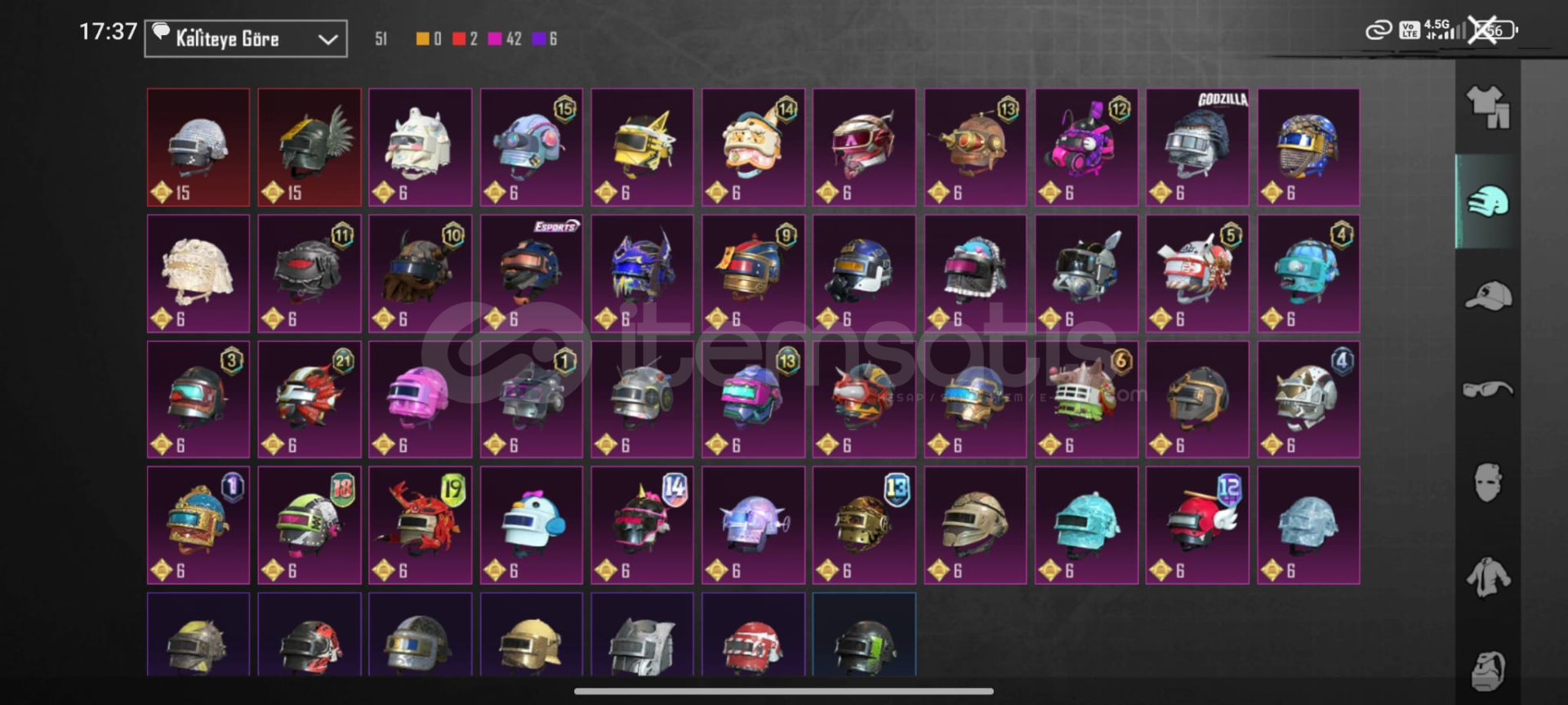The width and height of the screenshot is (1568, 705).
Task: Open the sunglasses category icon in the sidebar
Action: [1488, 389]
